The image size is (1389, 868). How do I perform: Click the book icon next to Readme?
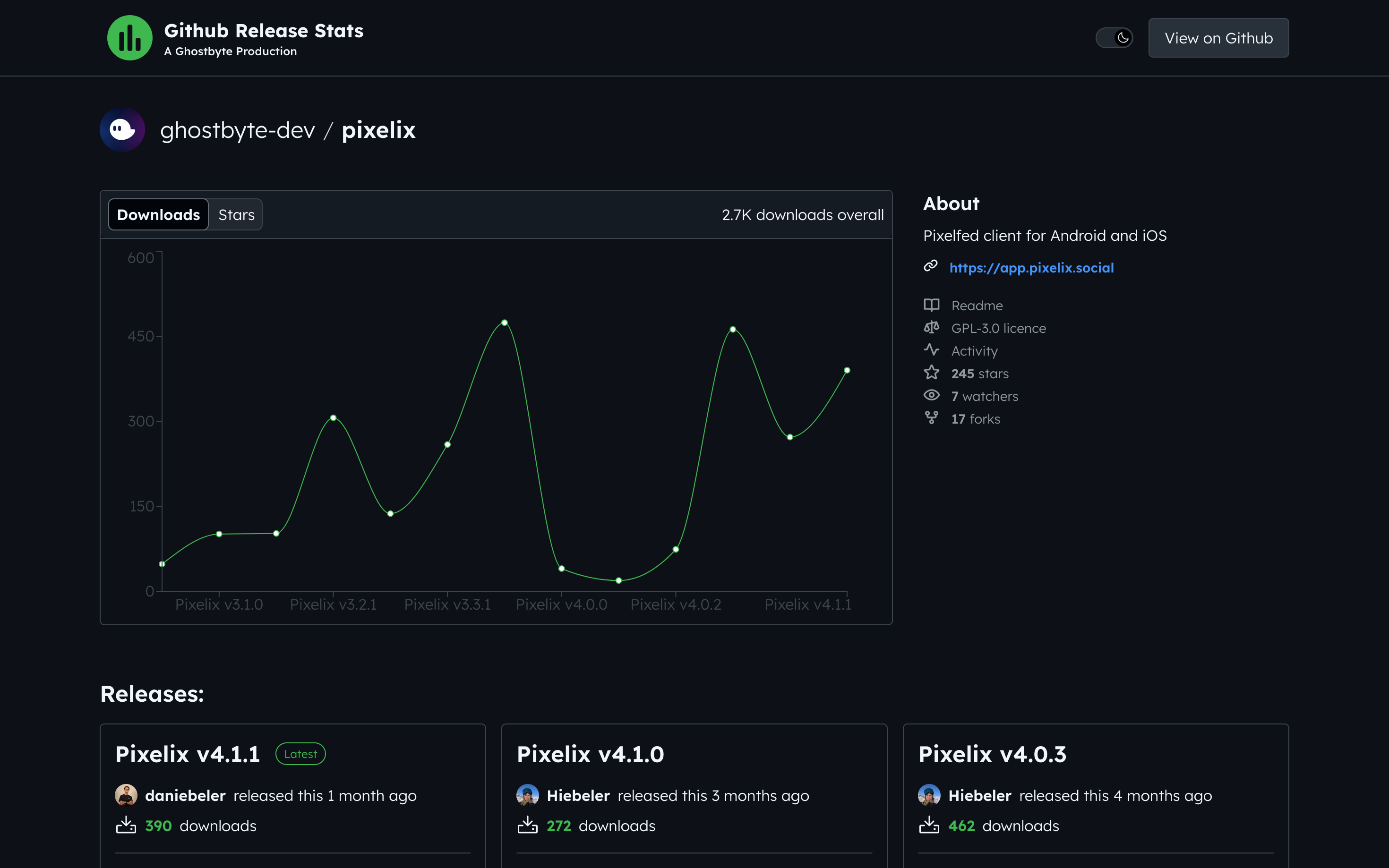(931, 305)
